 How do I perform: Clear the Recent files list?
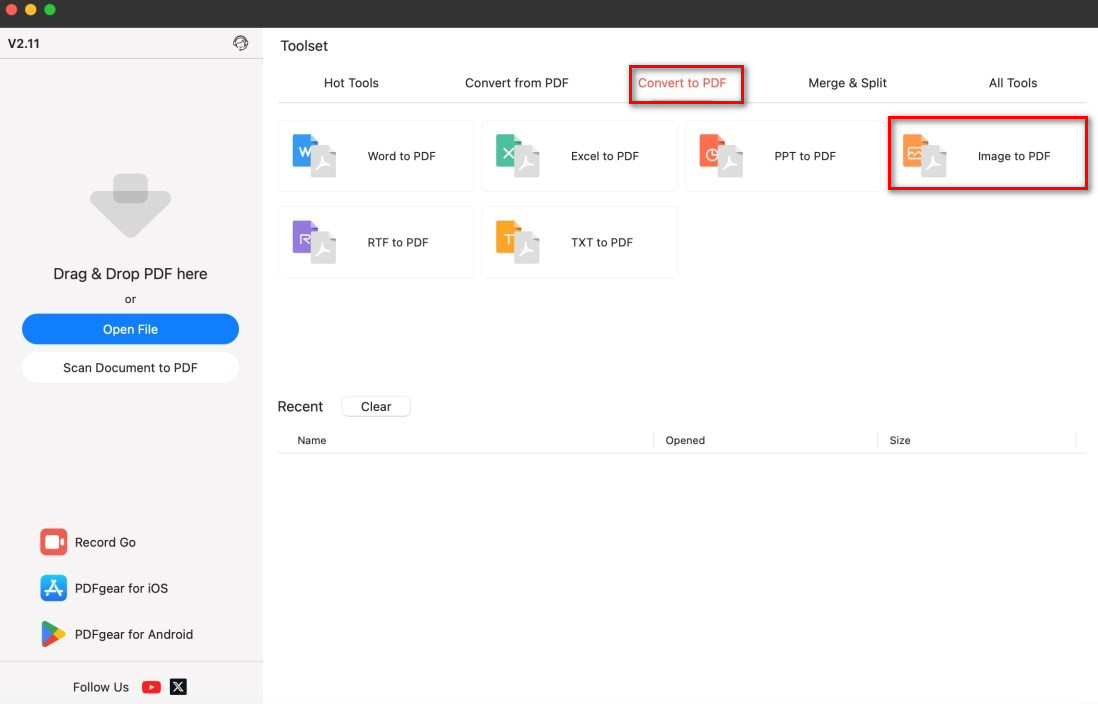pyautogui.click(x=376, y=406)
